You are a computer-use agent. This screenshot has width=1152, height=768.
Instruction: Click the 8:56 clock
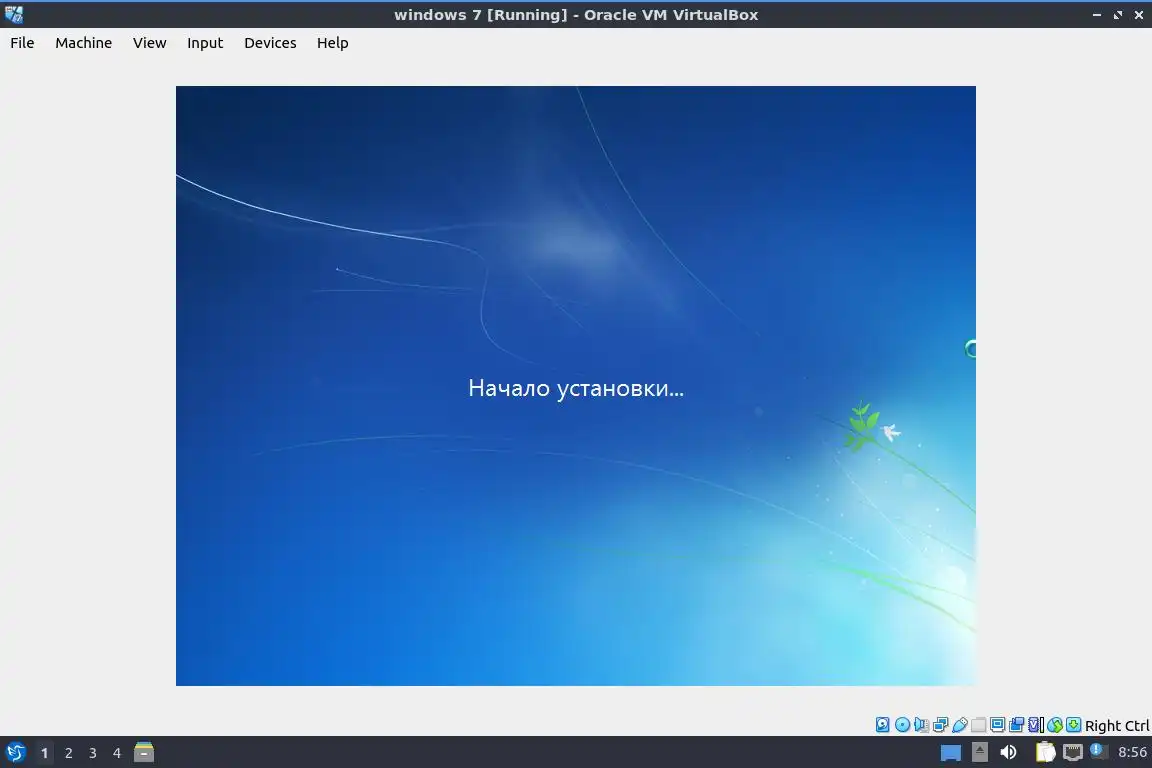click(1132, 752)
